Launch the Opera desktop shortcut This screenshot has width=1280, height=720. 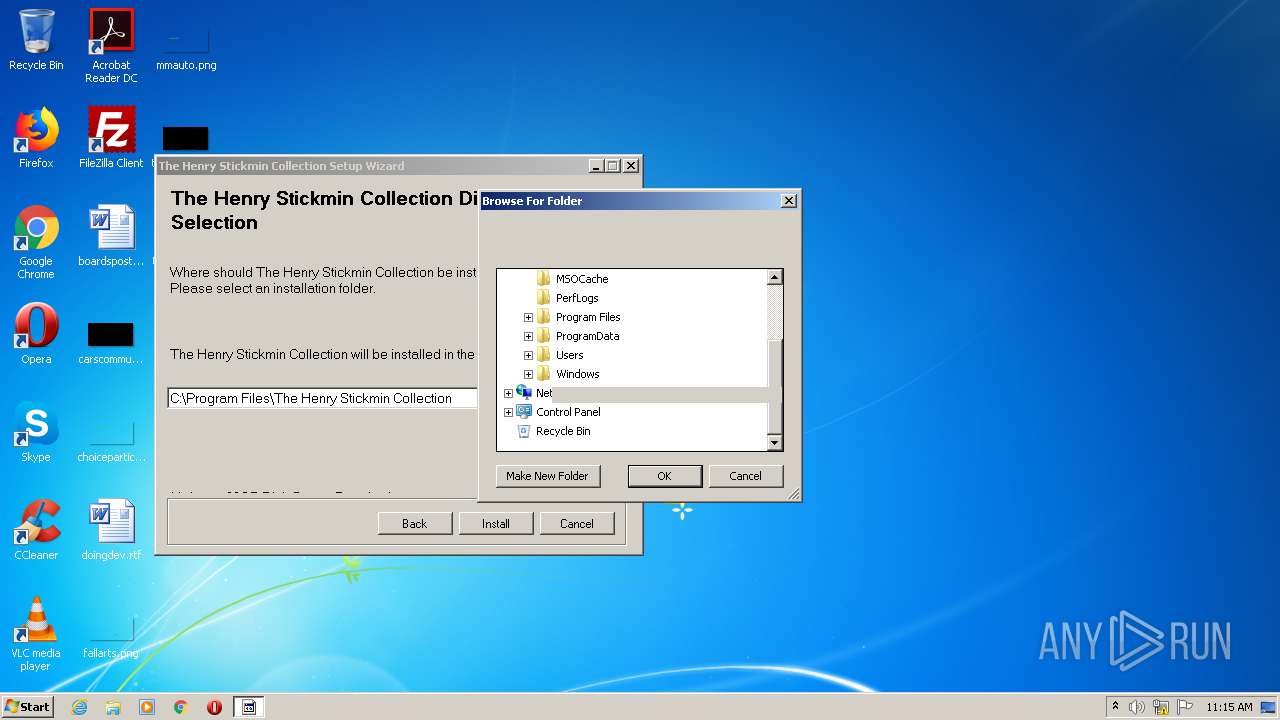[x=36, y=334]
